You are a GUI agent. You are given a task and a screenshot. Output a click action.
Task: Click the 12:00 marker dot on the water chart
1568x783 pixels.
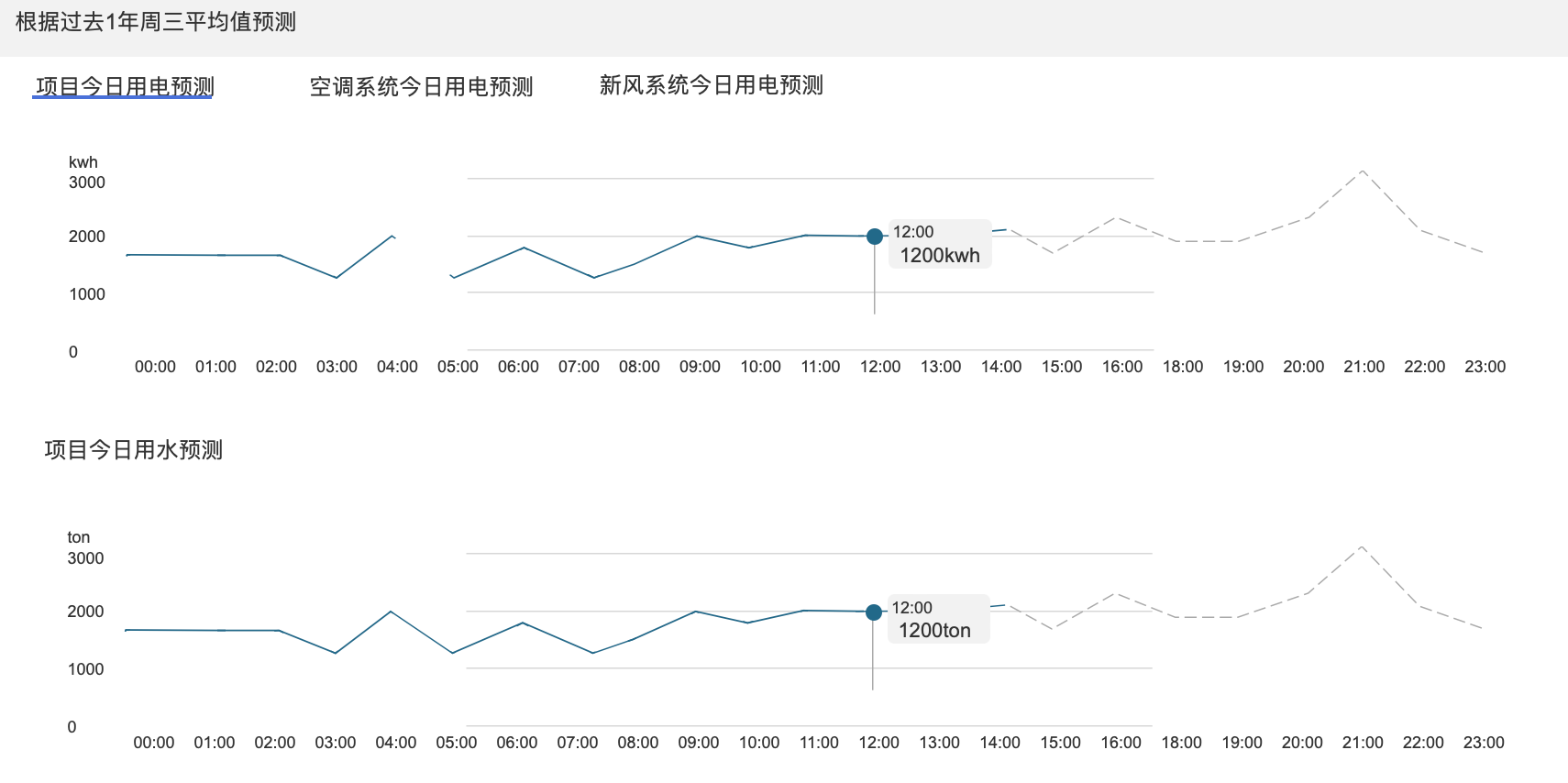(x=873, y=612)
